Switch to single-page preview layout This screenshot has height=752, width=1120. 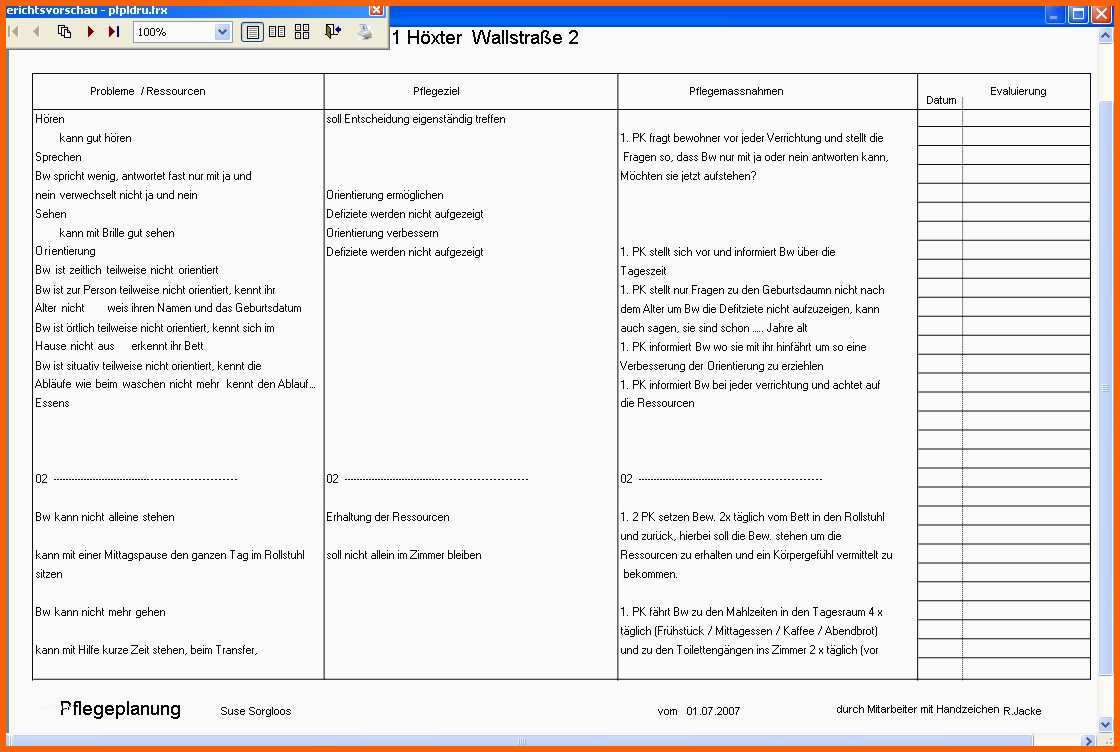[x=252, y=31]
